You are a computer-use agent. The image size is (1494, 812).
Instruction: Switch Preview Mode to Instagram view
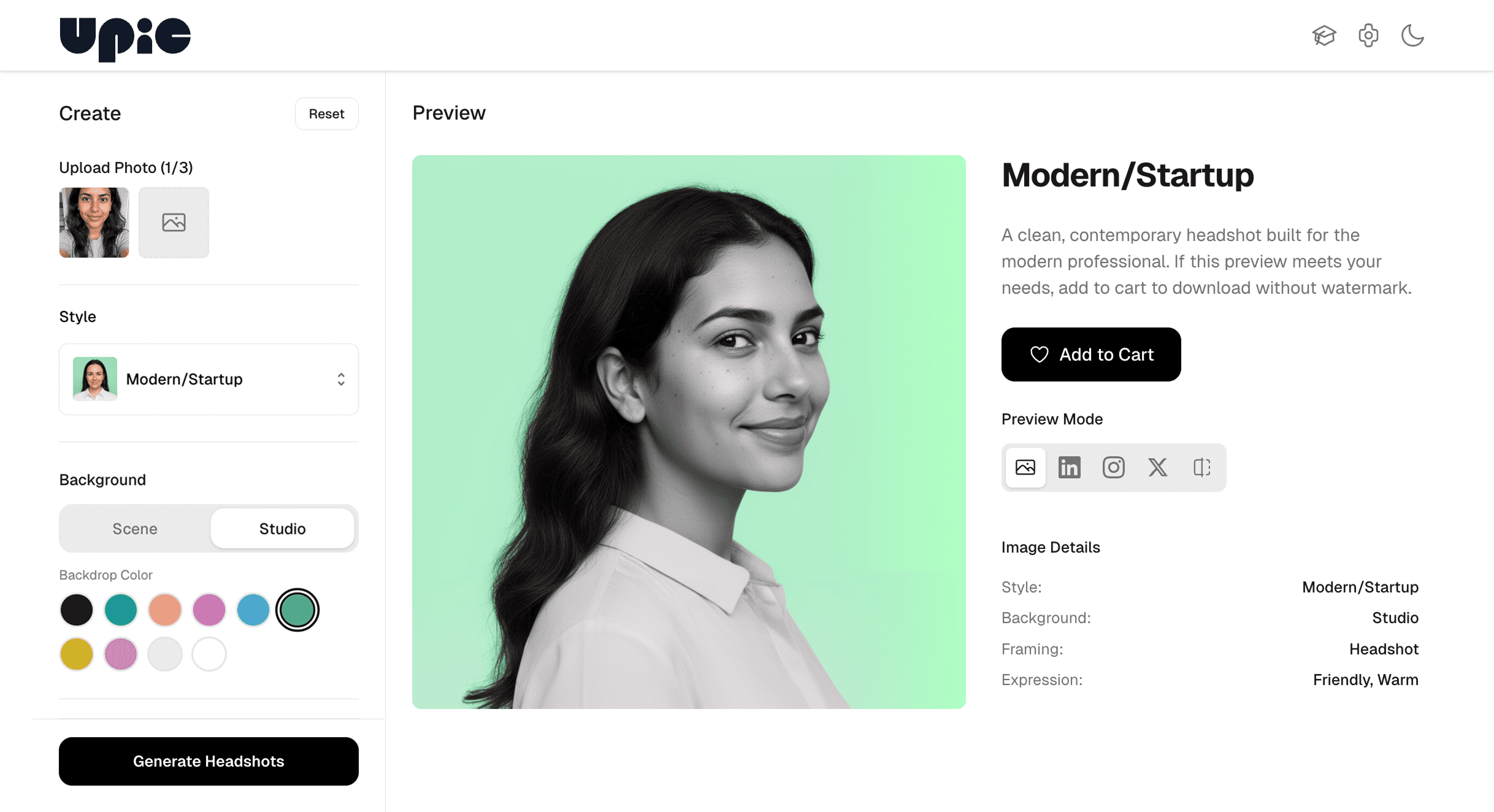[1113, 467]
